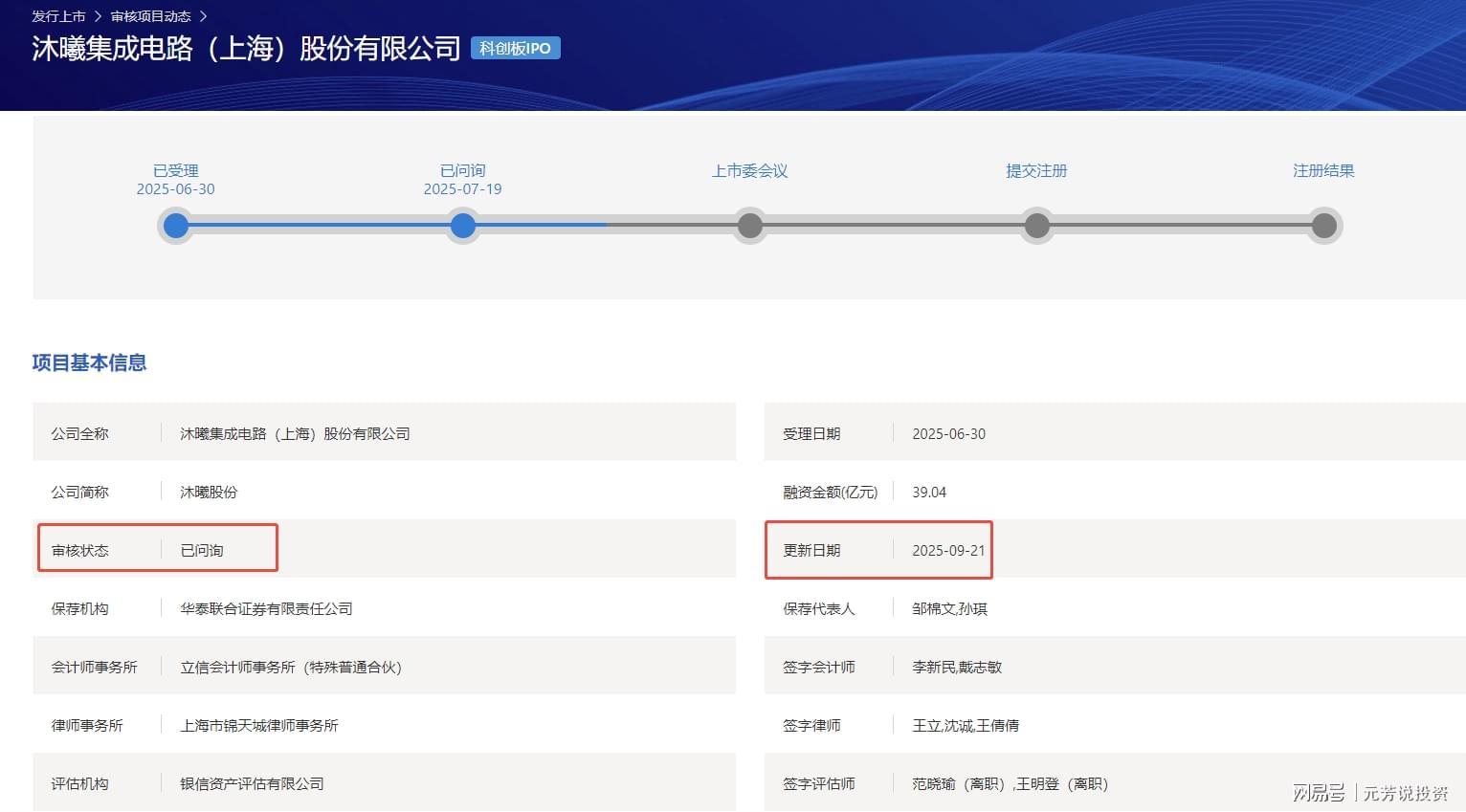Click sponsor 华泰联合证券有限责任公司

pyautogui.click(x=266, y=609)
